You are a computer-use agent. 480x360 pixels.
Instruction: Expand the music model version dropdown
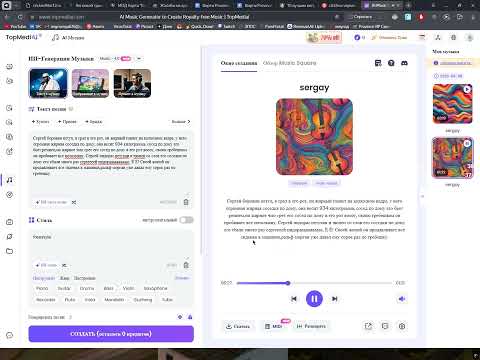click(139, 59)
